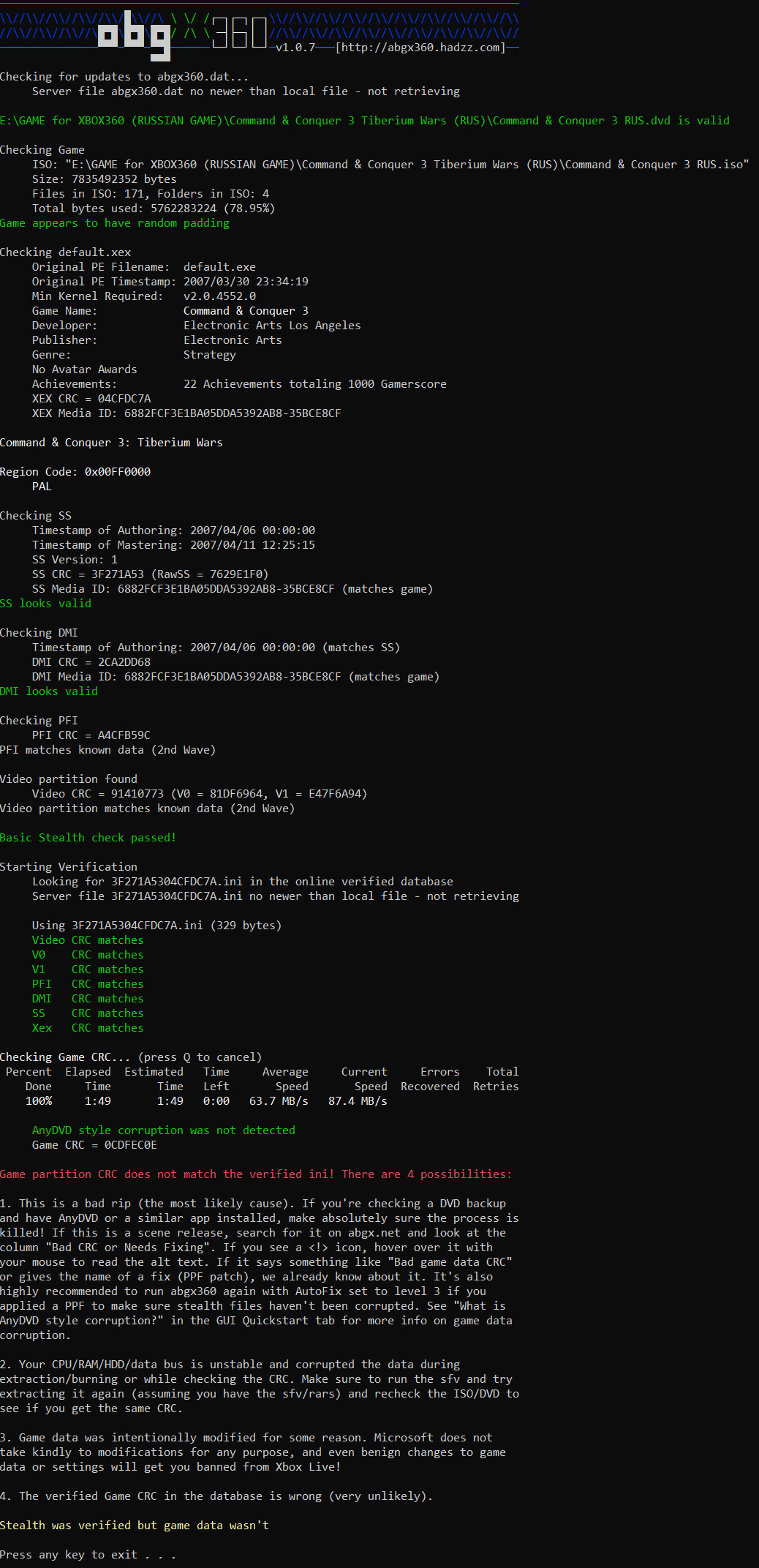Viewport: 759px width, 1568px height.
Task: Click the PE Timestamp 2007/03/30 23:34:19
Action: pyautogui.click(x=246, y=282)
